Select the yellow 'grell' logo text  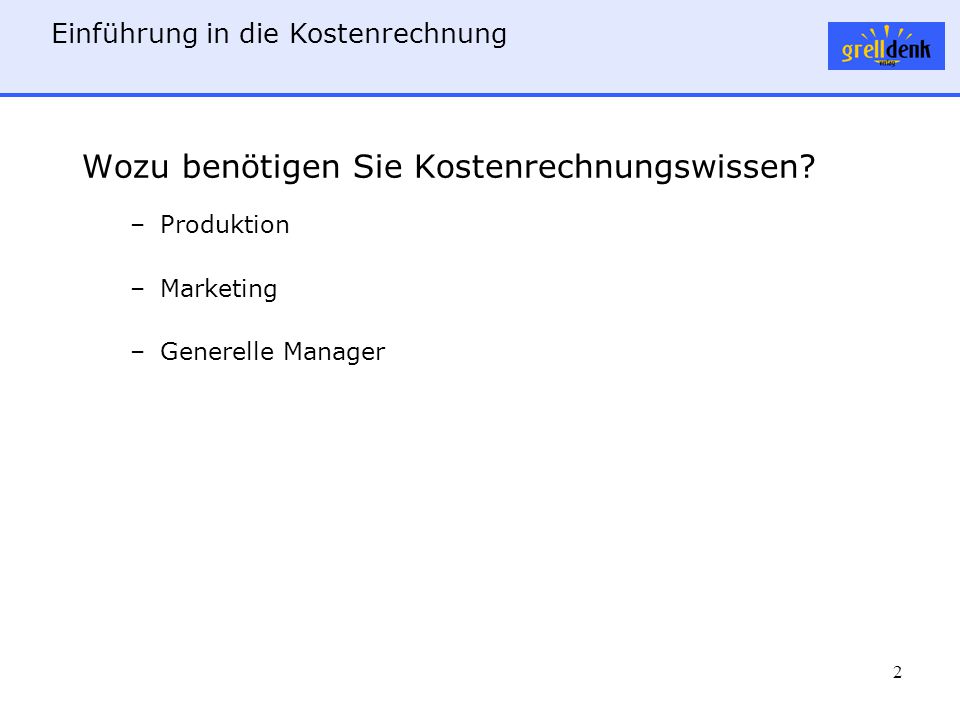tap(863, 50)
